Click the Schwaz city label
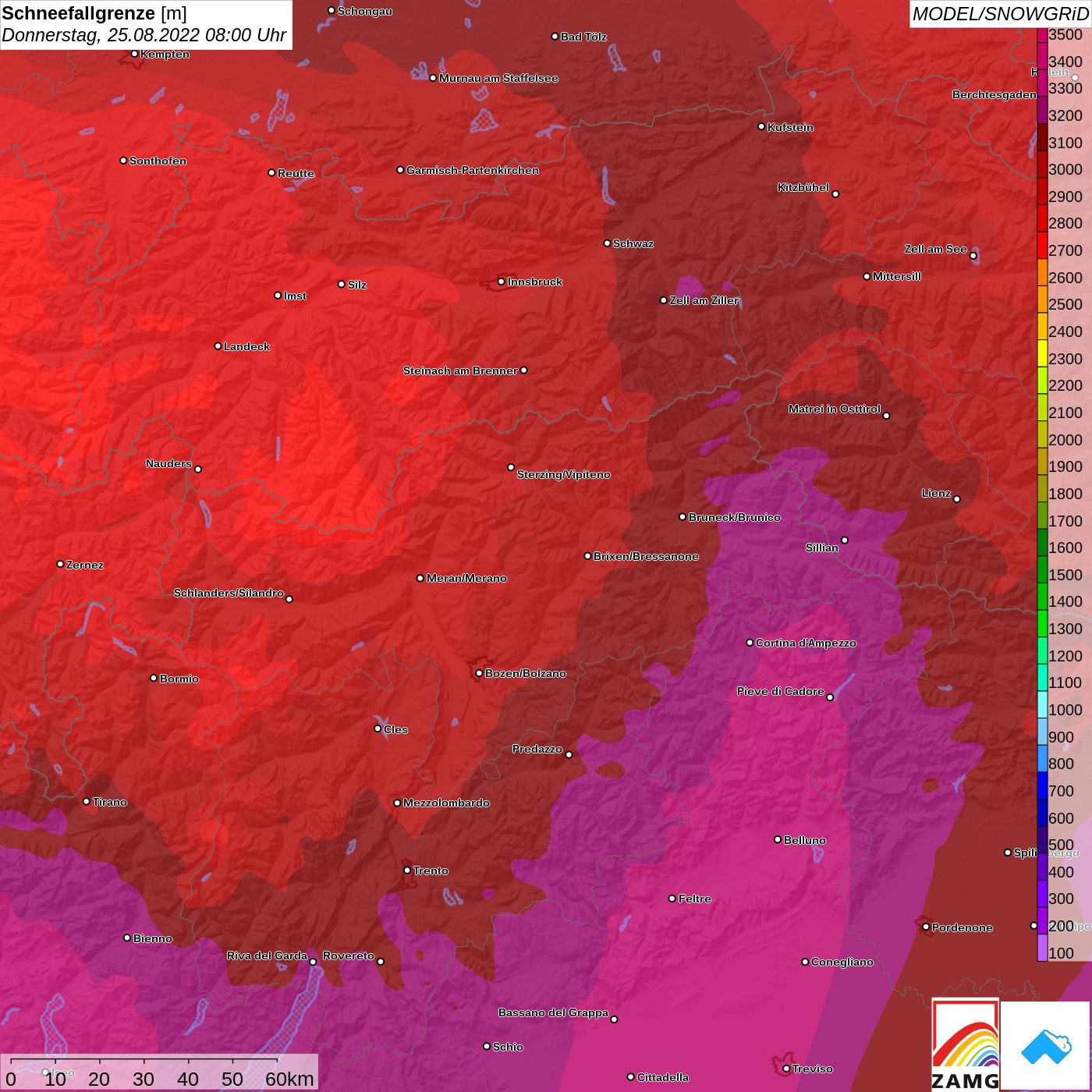 633,243
